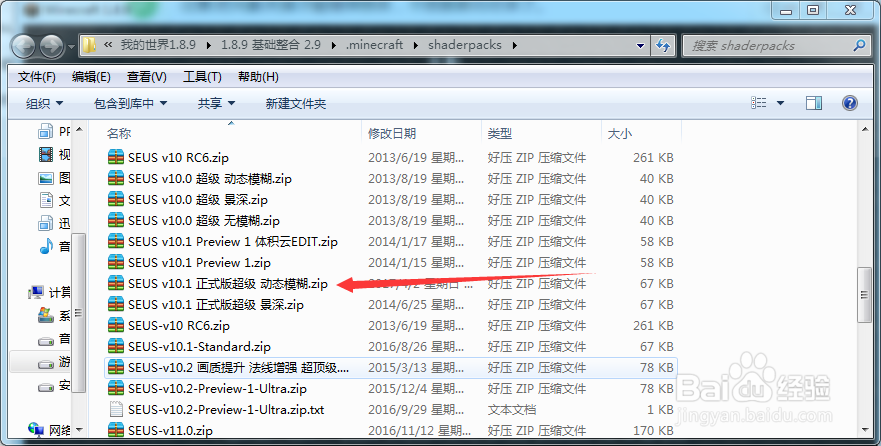Click the 网络 network icon in sidebar

point(35,430)
